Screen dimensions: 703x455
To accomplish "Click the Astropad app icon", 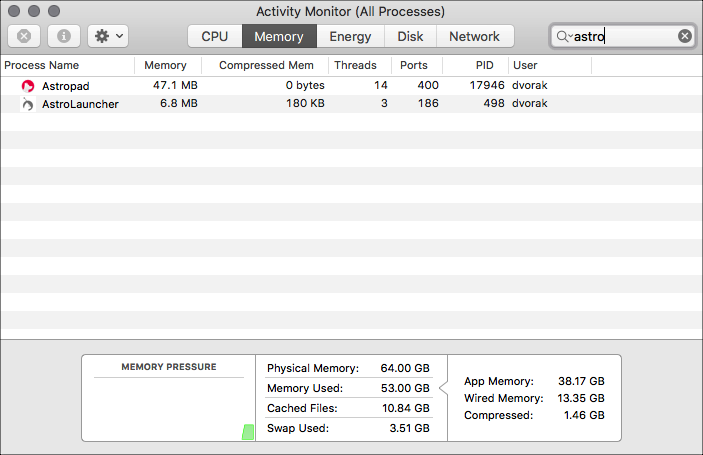I will tap(28, 86).
